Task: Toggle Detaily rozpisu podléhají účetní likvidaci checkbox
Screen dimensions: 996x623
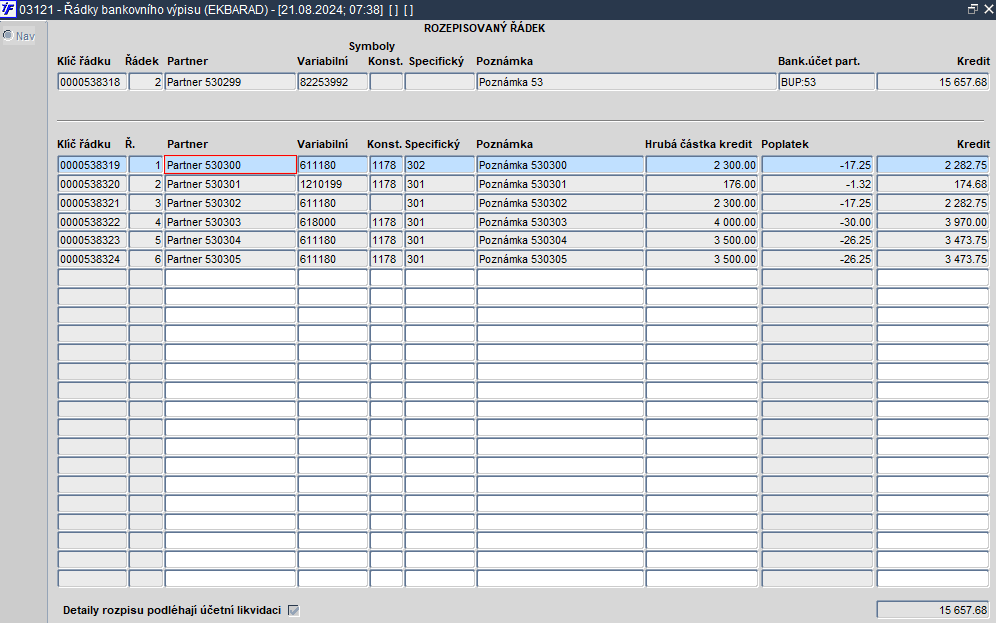Action: (293, 610)
